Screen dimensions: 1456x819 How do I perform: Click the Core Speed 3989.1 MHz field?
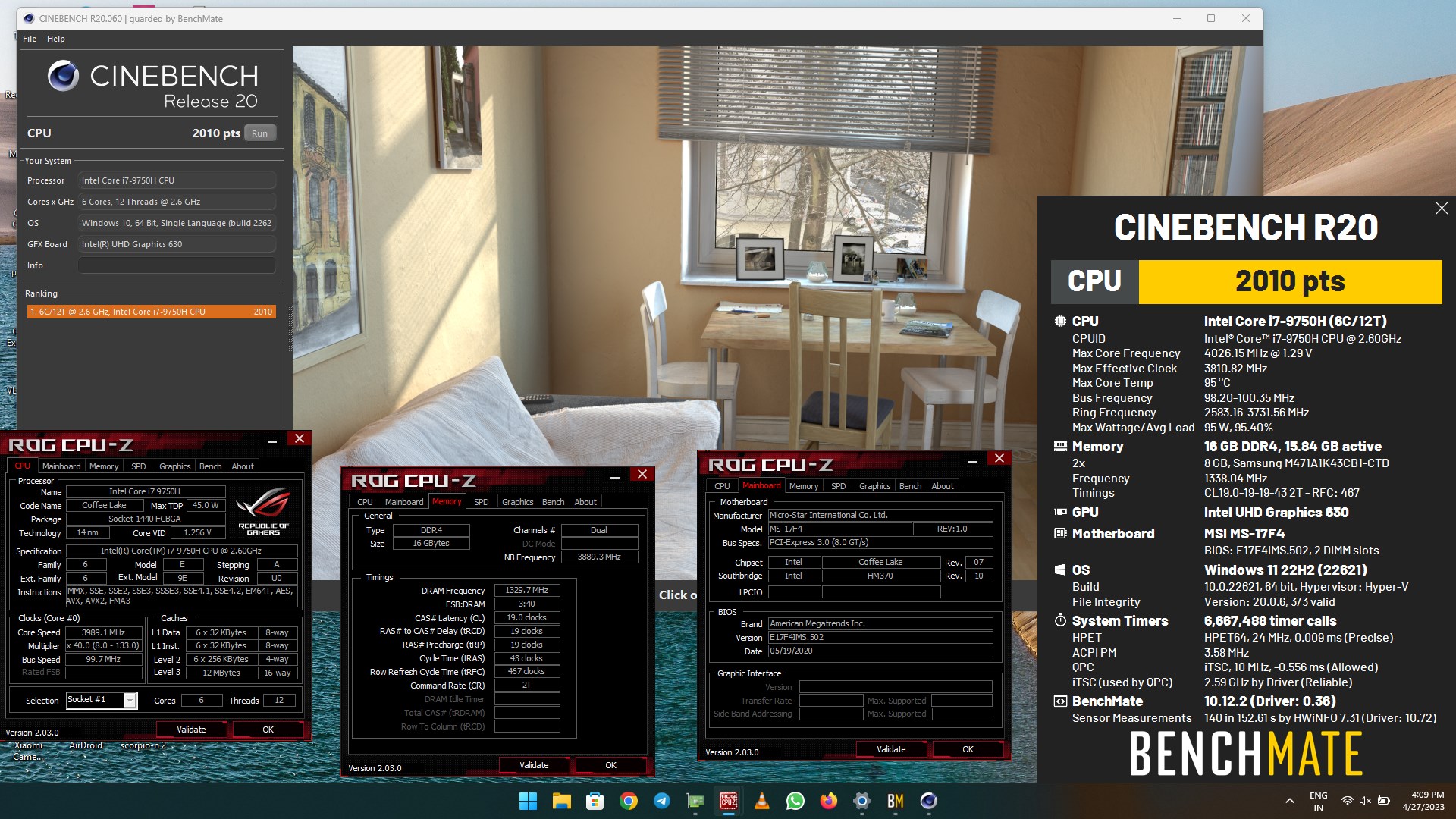click(104, 632)
